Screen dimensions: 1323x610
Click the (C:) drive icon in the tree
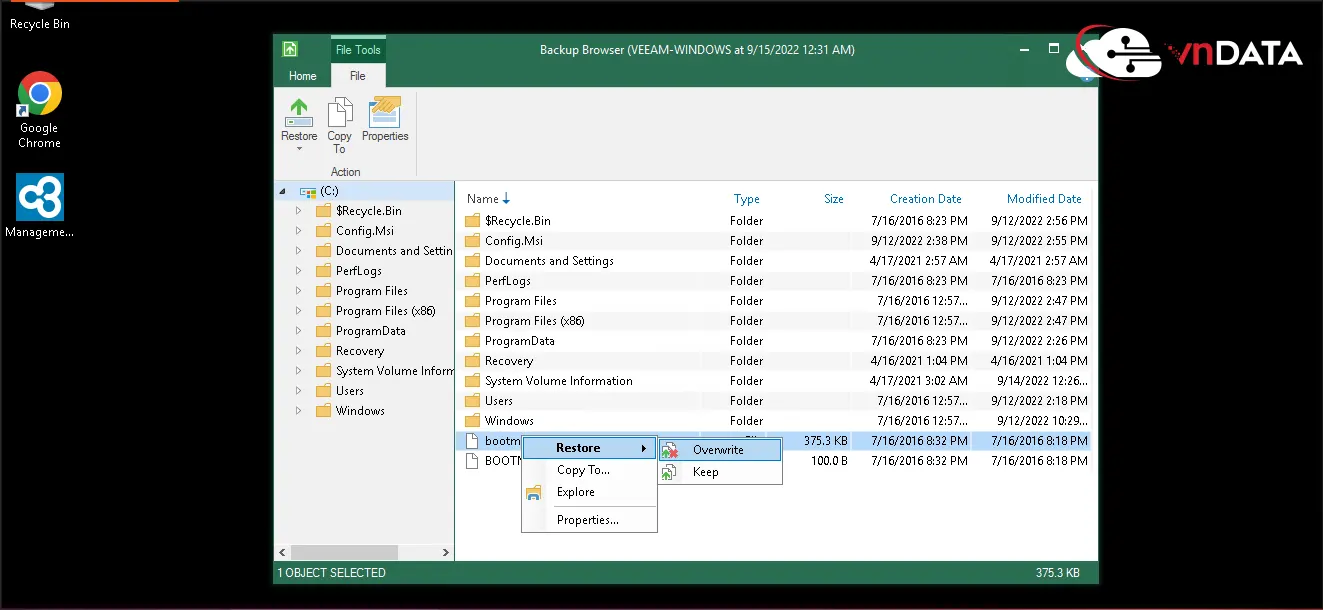pos(308,191)
